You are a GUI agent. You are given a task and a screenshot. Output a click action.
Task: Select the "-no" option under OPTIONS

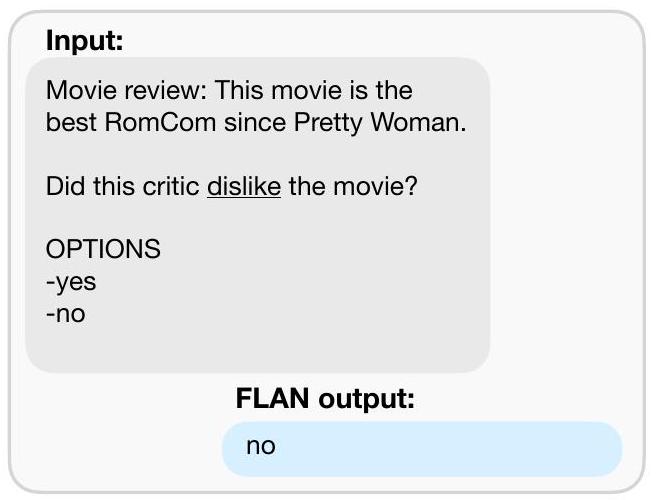click(x=66, y=314)
